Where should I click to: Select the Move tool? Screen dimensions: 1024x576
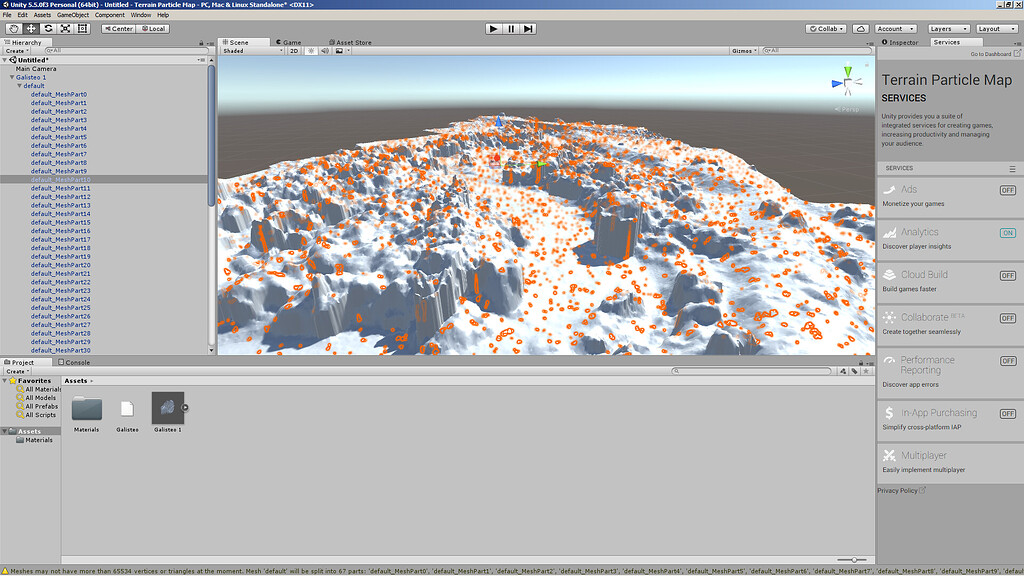click(29, 28)
